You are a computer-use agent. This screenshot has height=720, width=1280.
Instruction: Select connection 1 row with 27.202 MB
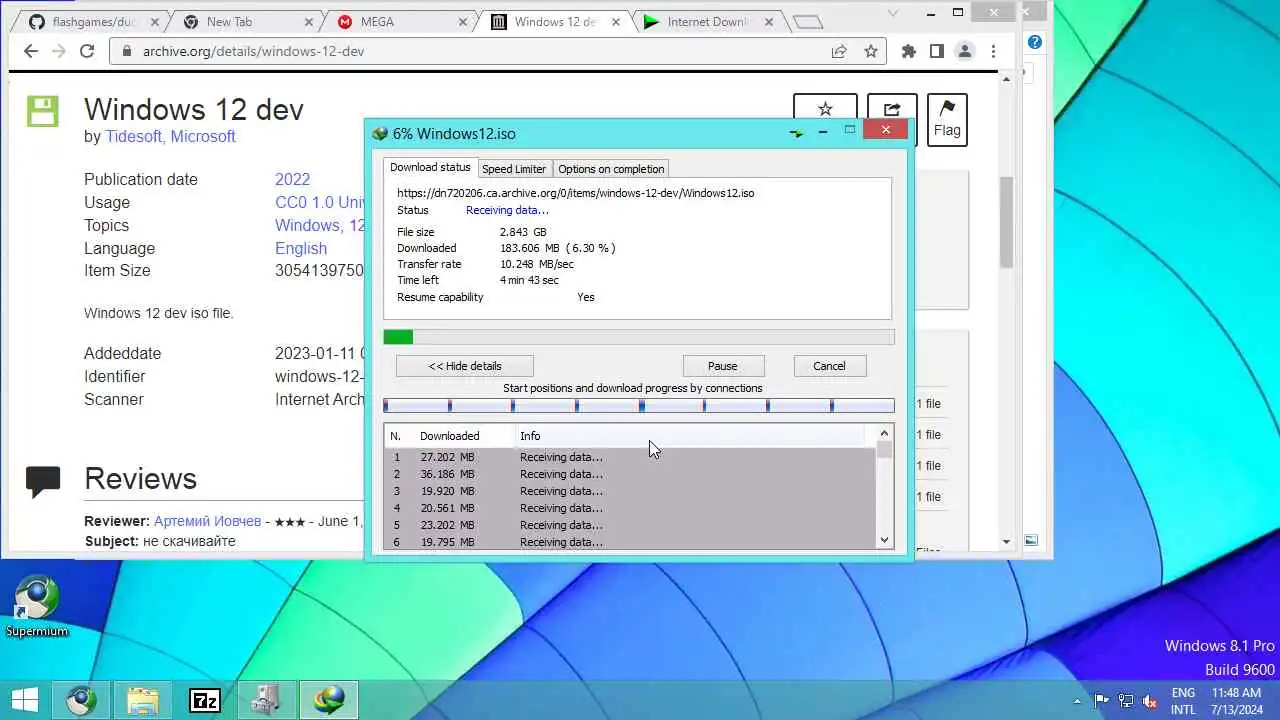[x=630, y=457]
